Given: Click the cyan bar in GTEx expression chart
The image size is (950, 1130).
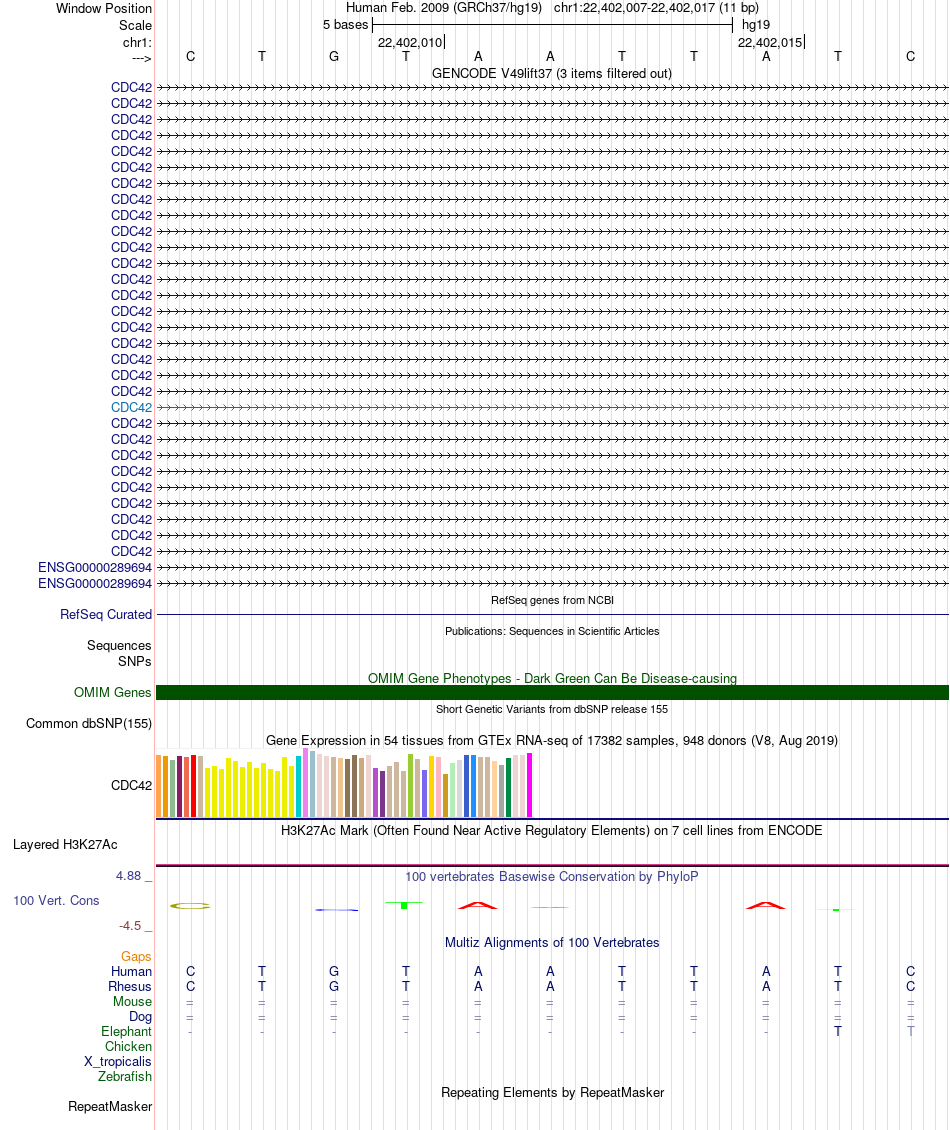Looking at the screenshot, I should tap(298, 786).
